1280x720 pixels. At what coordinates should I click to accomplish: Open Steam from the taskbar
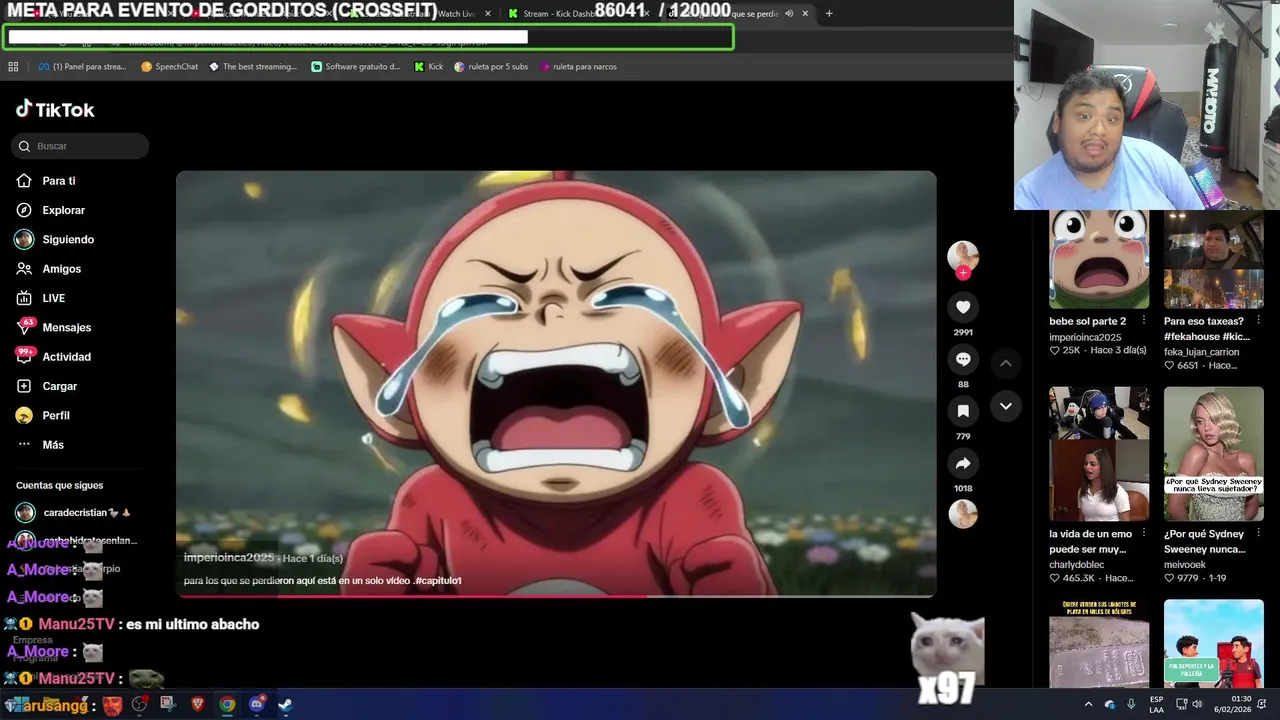click(x=285, y=704)
